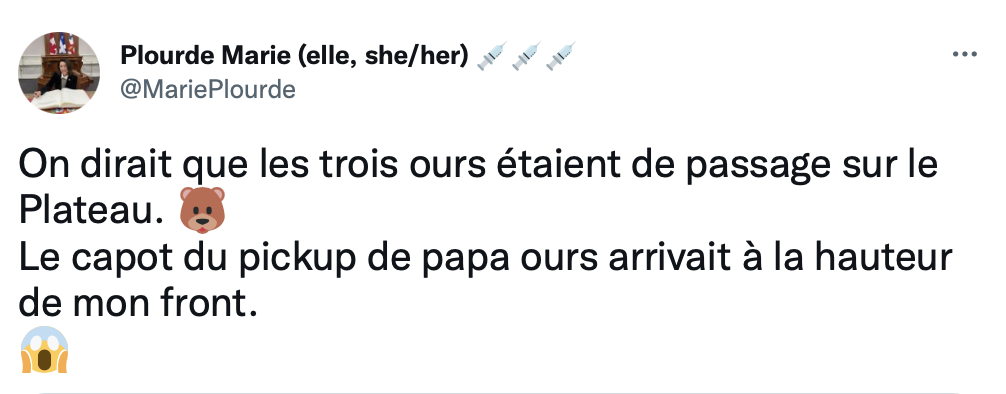Image resolution: width=1006 pixels, height=394 pixels.
Task: Click the display name Plourde Marie
Action: coord(205,57)
